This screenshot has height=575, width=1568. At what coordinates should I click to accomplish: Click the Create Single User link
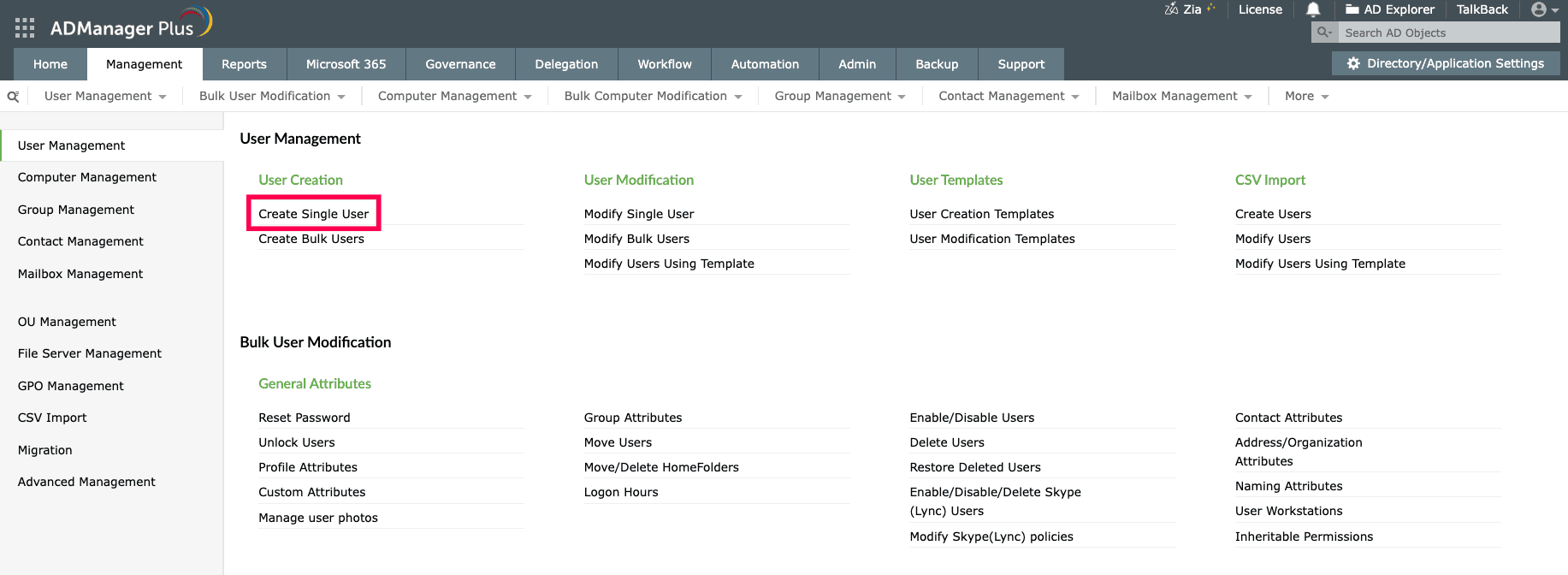pyautogui.click(x=313, y=214)
